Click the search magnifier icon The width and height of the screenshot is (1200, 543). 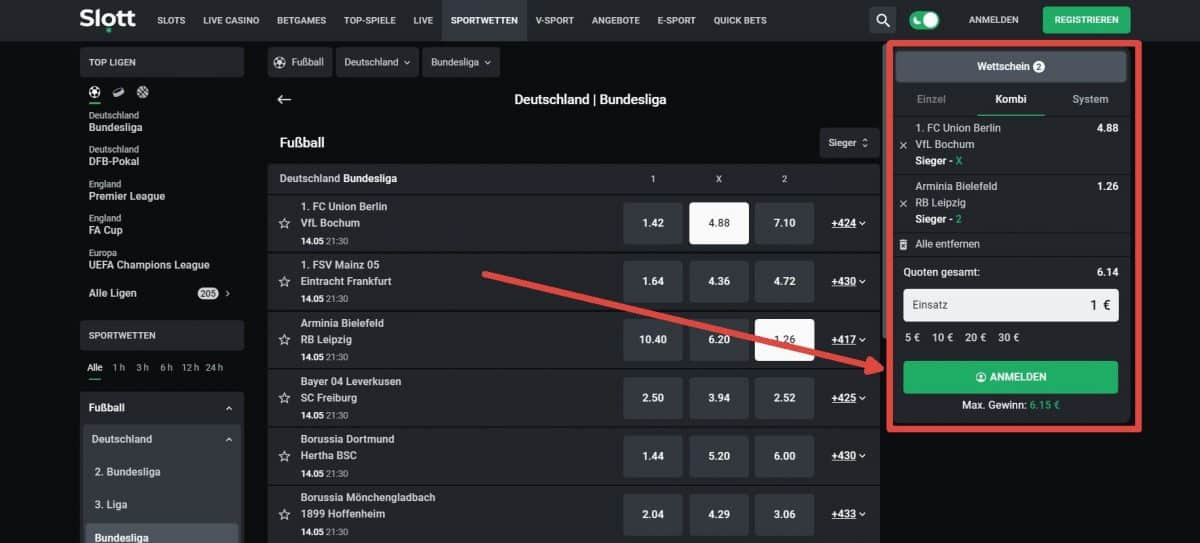click(882, 20)
